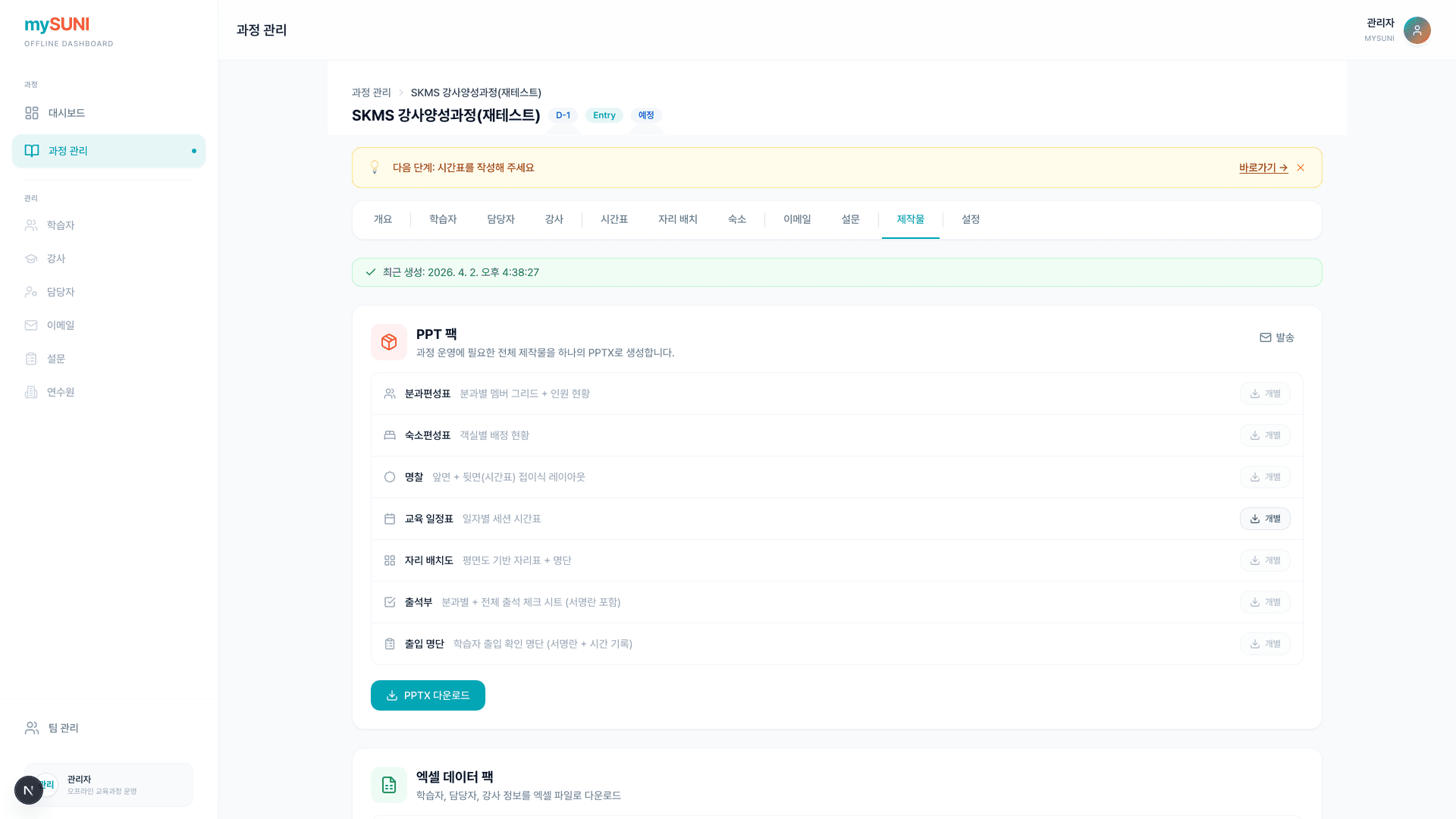Click the 명찰 circle icon
The width and height of the screenshot is (1456, 819).
click(390, 477)
